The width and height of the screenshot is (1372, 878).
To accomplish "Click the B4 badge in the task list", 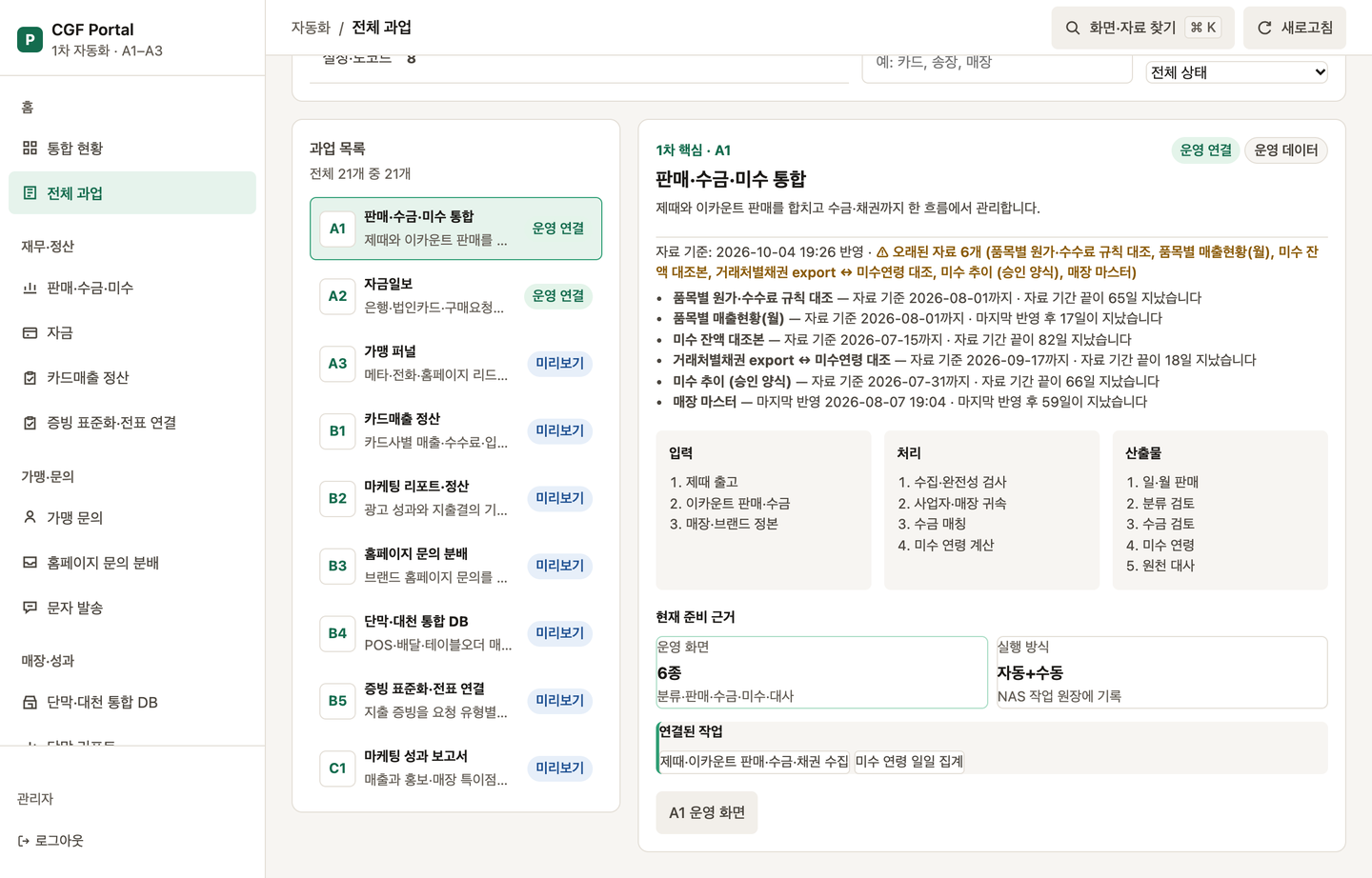I will pos(337,633).
